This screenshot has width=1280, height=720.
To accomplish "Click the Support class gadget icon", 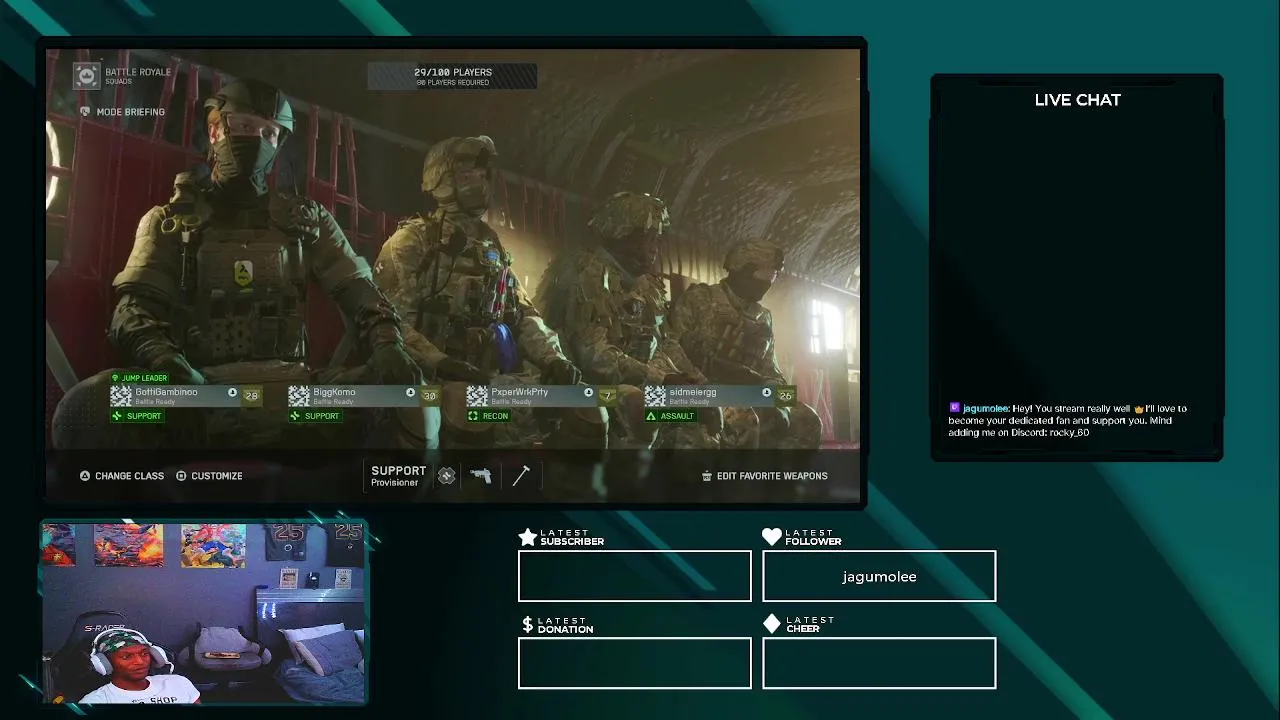I will coord(447,476).
